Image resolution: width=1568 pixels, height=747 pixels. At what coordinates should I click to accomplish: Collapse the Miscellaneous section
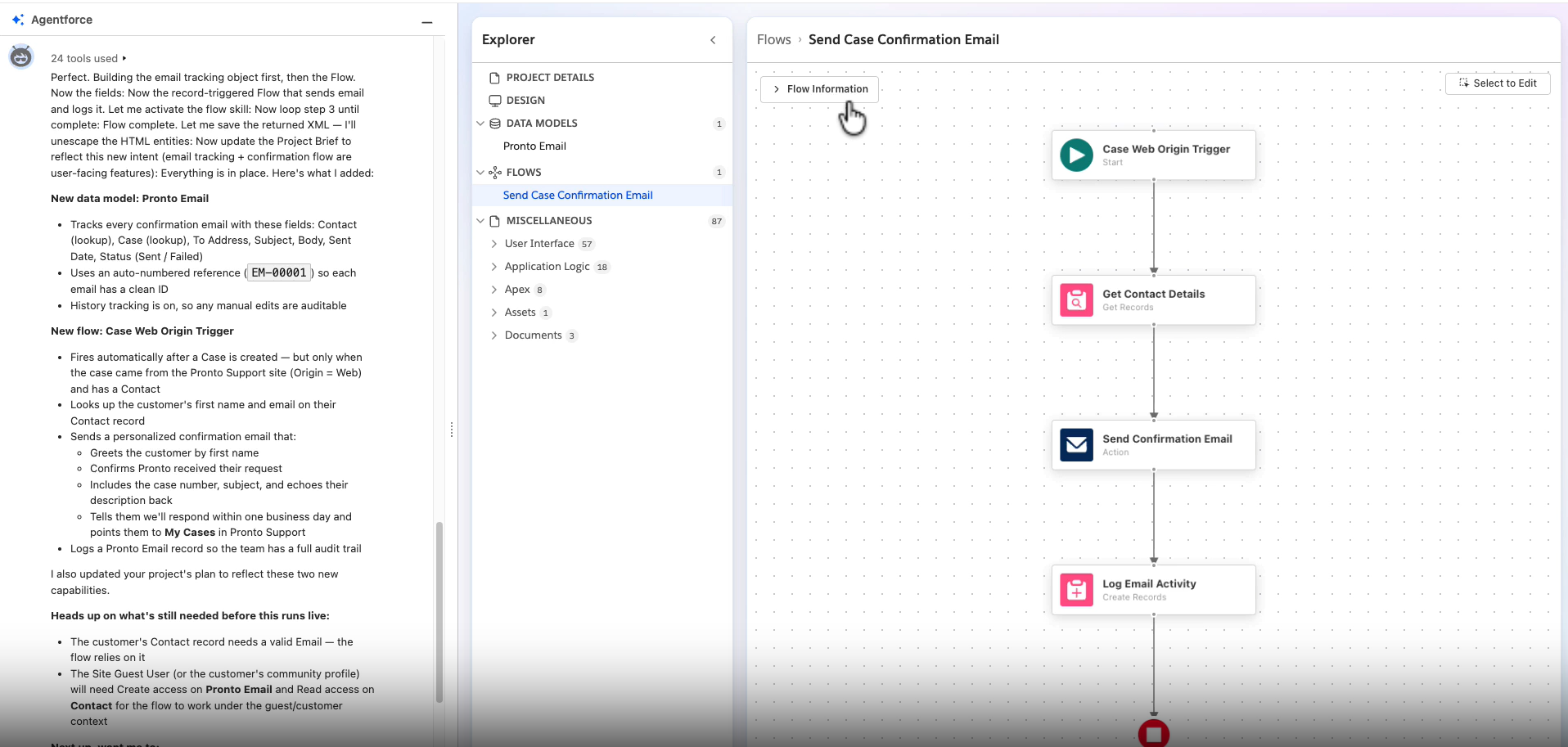pos(480,221)
